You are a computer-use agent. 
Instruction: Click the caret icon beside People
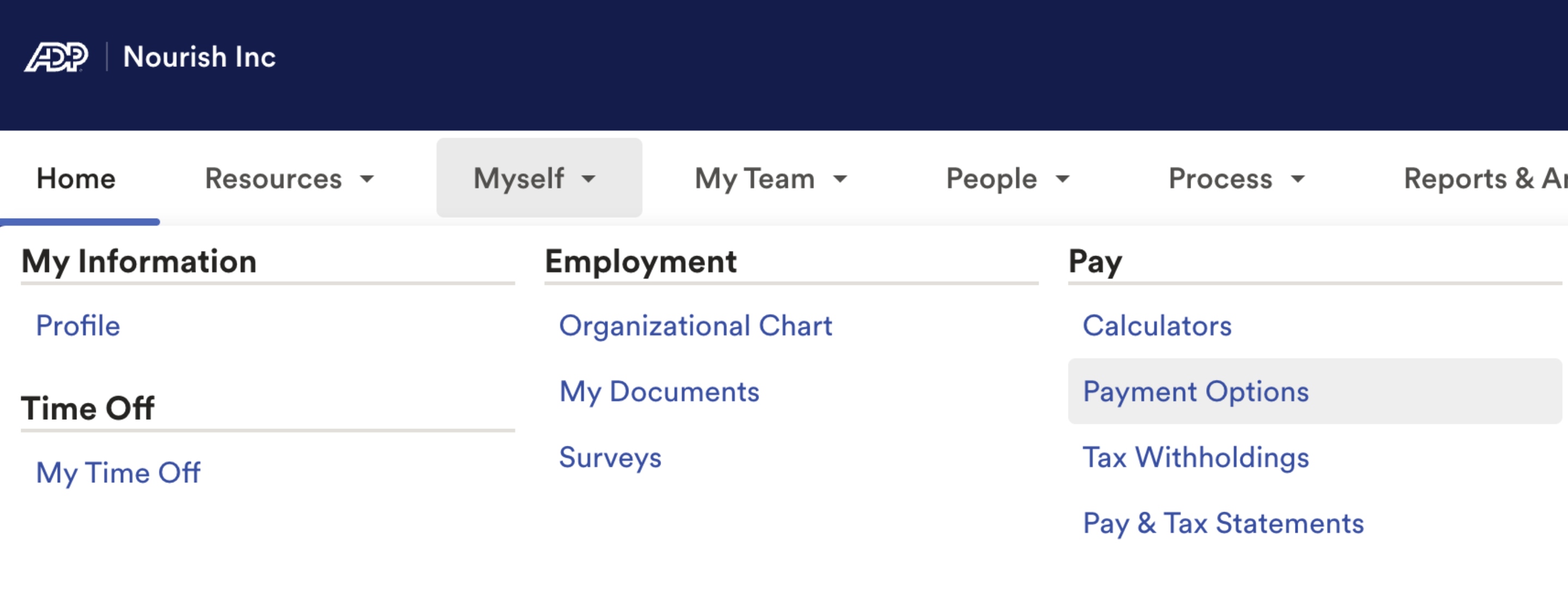pyautogui.click(x=1063, y=179)
